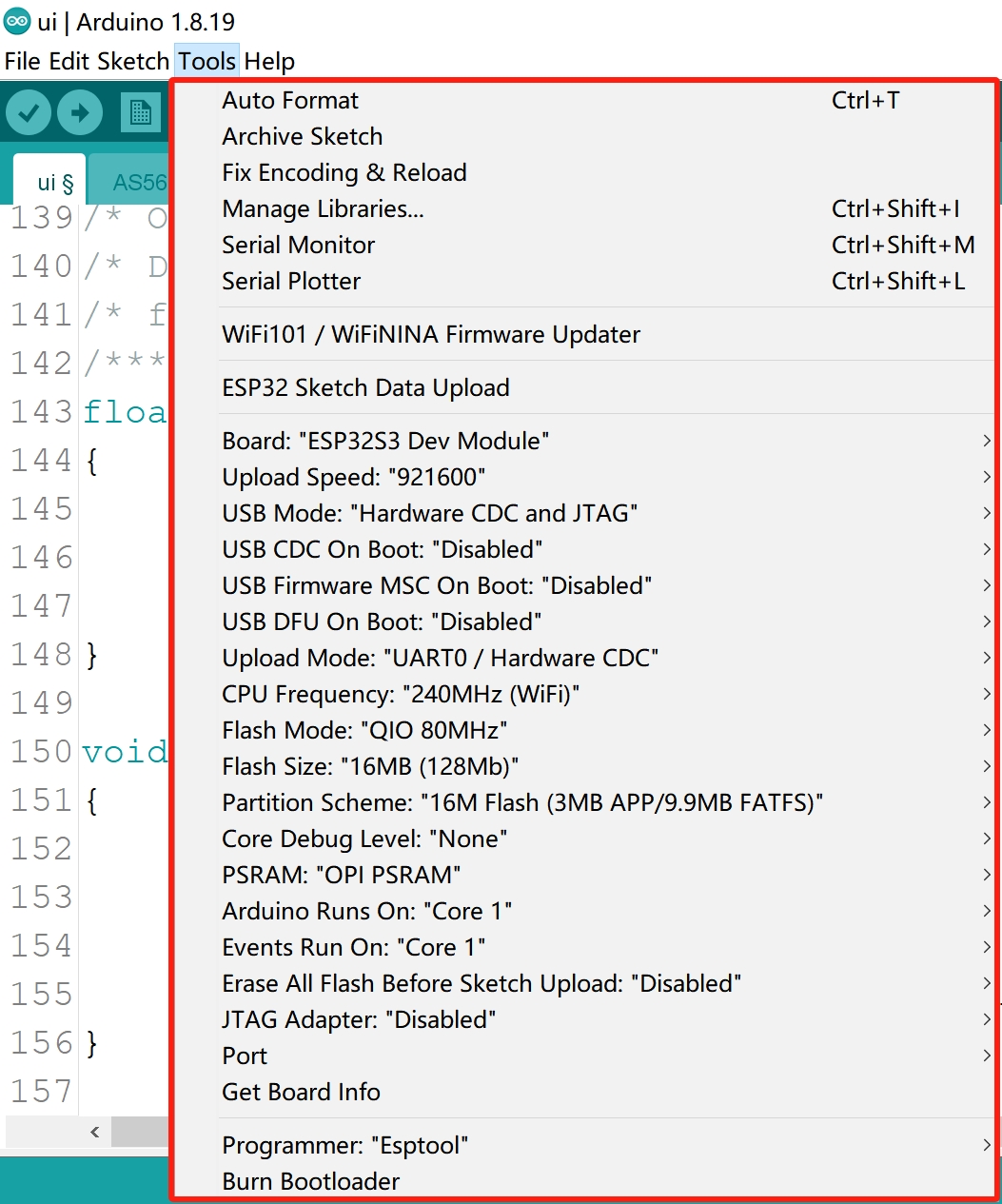Click the opening brace on line 151
The height and width of the screenshot is (1204, 1002).
[x=91, y=800]
